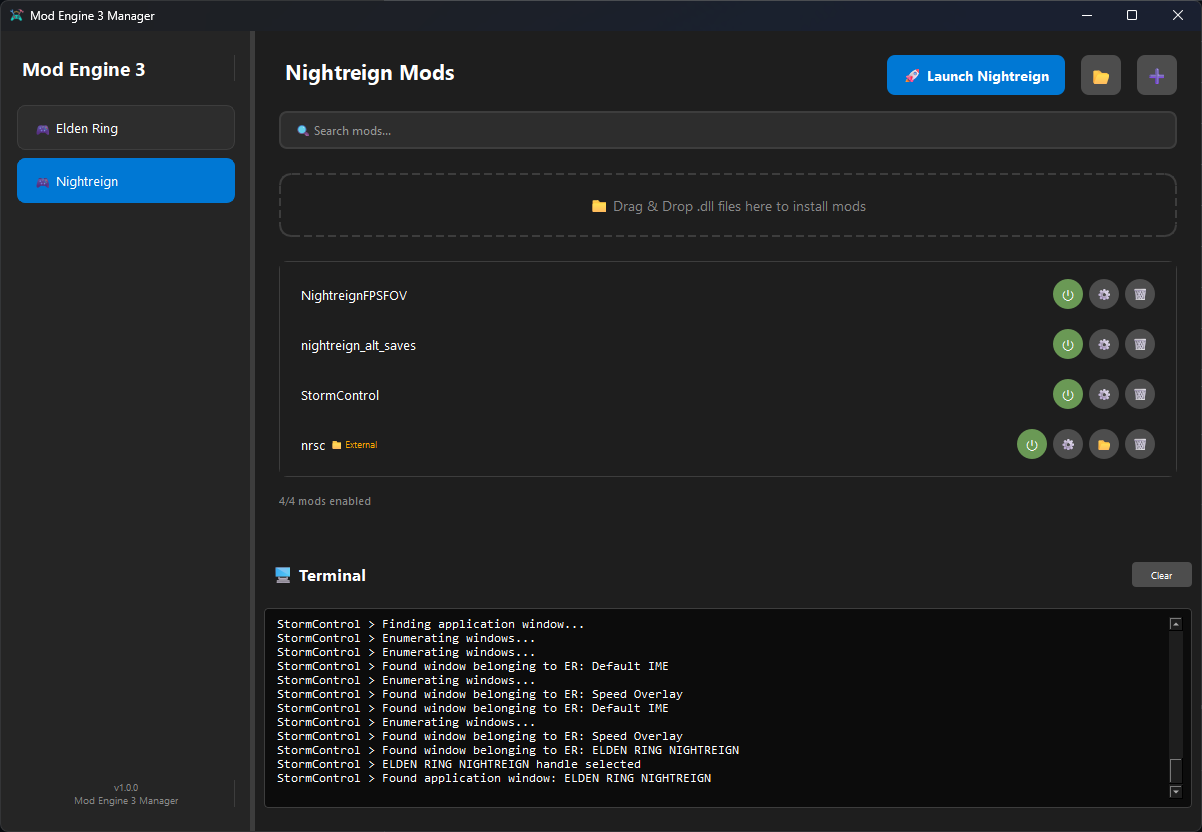Image resolution: width=1202 pixels, height=832 pixels.
Task: Delete the NightreignFPSFOV mod
Action: (1140, 295)
